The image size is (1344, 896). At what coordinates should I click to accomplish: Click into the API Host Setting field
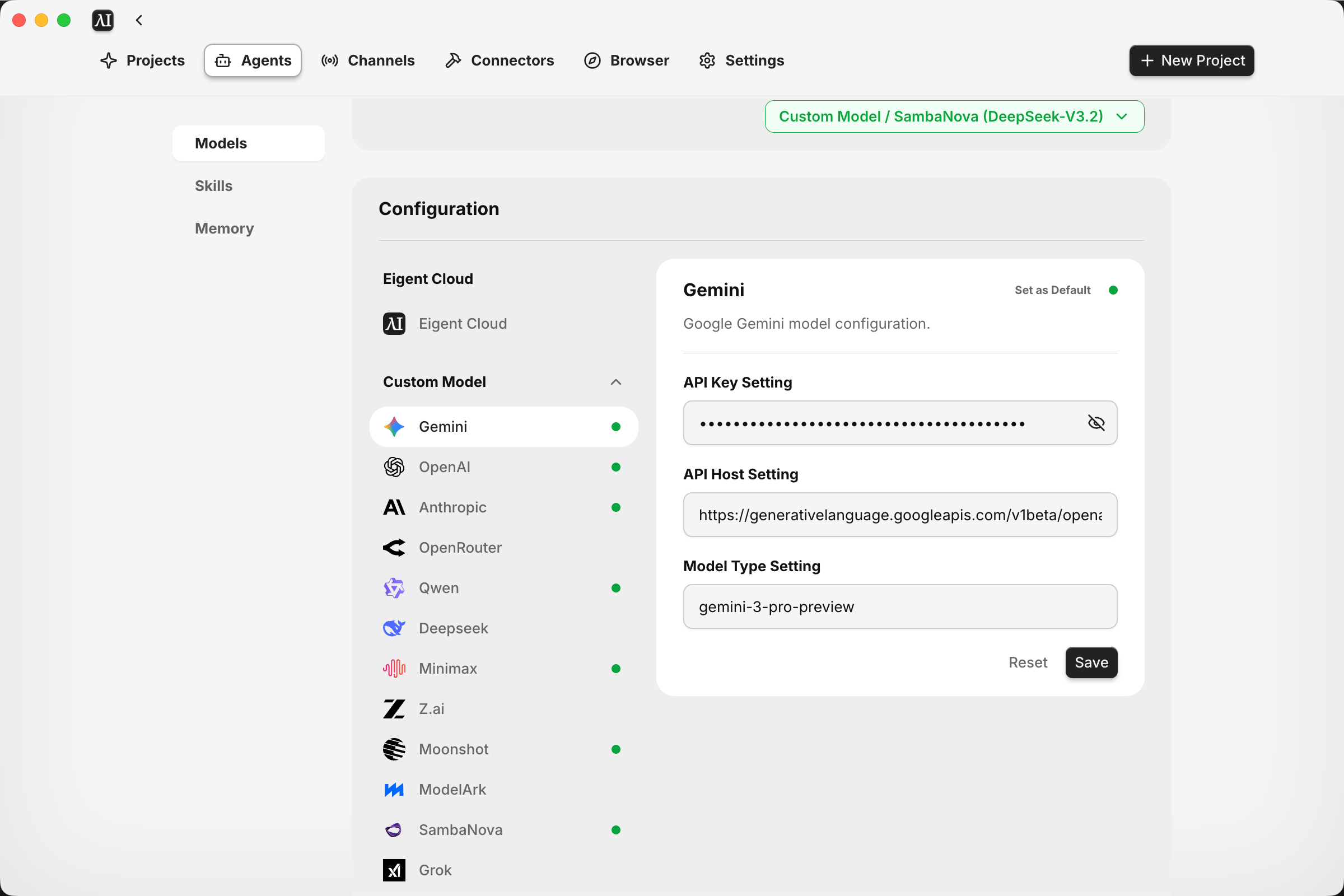(900, 515)
